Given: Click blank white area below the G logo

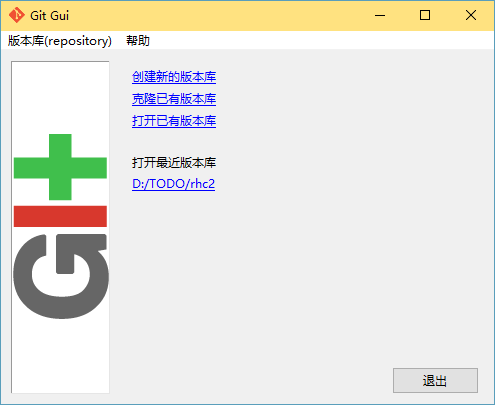Looking at the screenshot, I should 60,357.
